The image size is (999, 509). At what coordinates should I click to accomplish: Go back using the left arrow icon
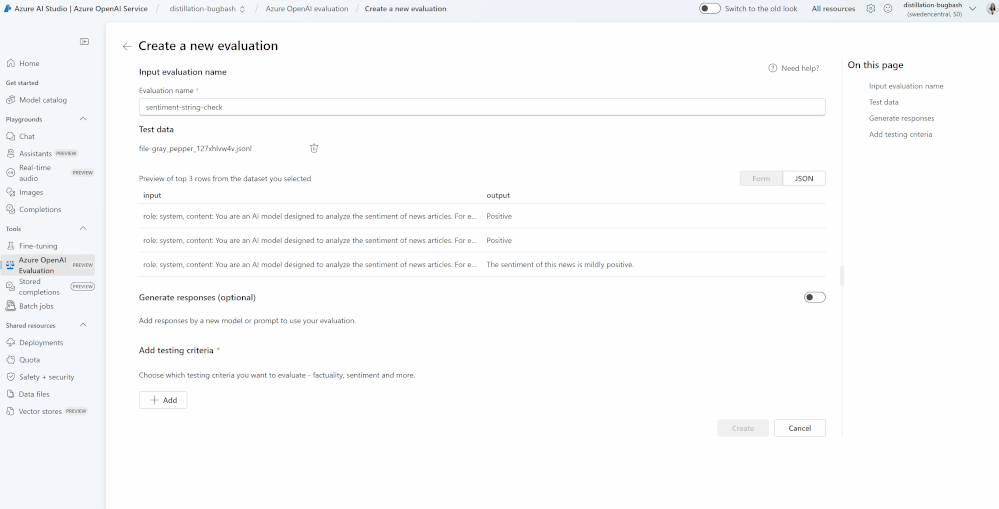127,47
